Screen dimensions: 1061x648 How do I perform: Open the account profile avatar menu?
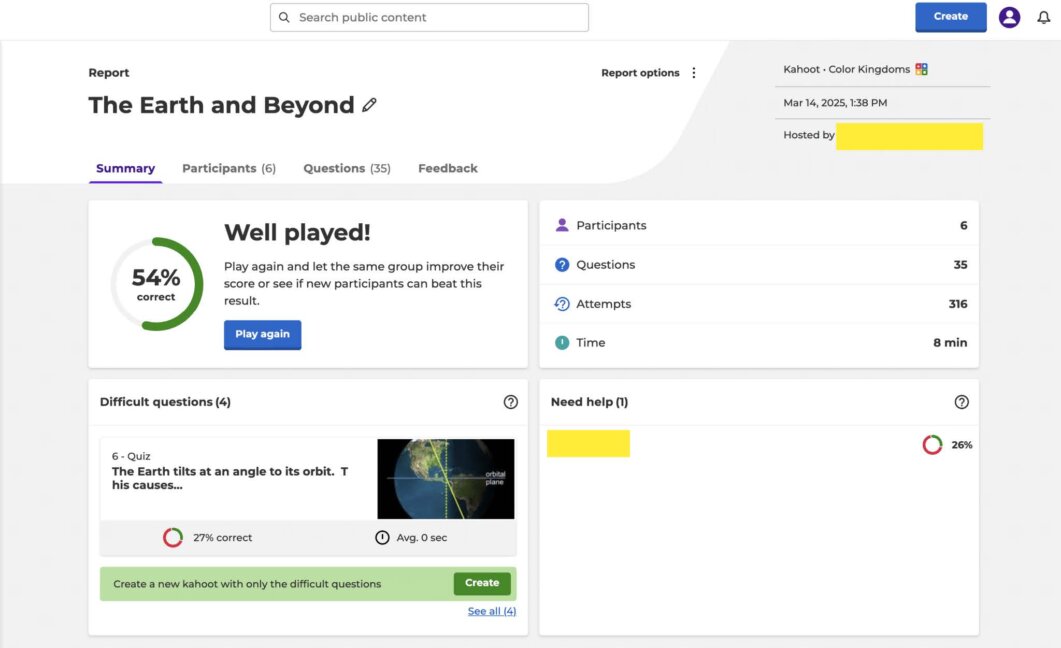1009,17
